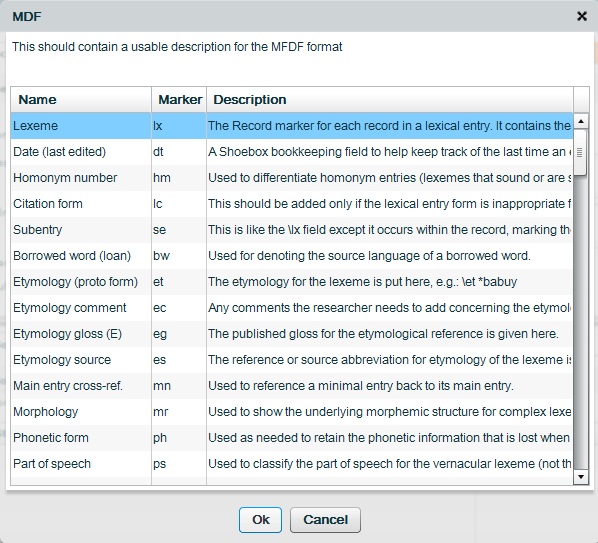Grab the vertical scrollbar thumb
The height and width of the screenshot is (543, 598).
580,153
